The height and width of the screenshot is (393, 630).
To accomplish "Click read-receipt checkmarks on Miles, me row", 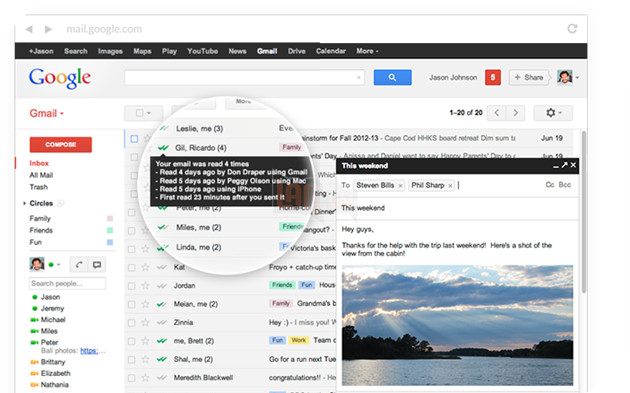I will click(x=163, y=227).
